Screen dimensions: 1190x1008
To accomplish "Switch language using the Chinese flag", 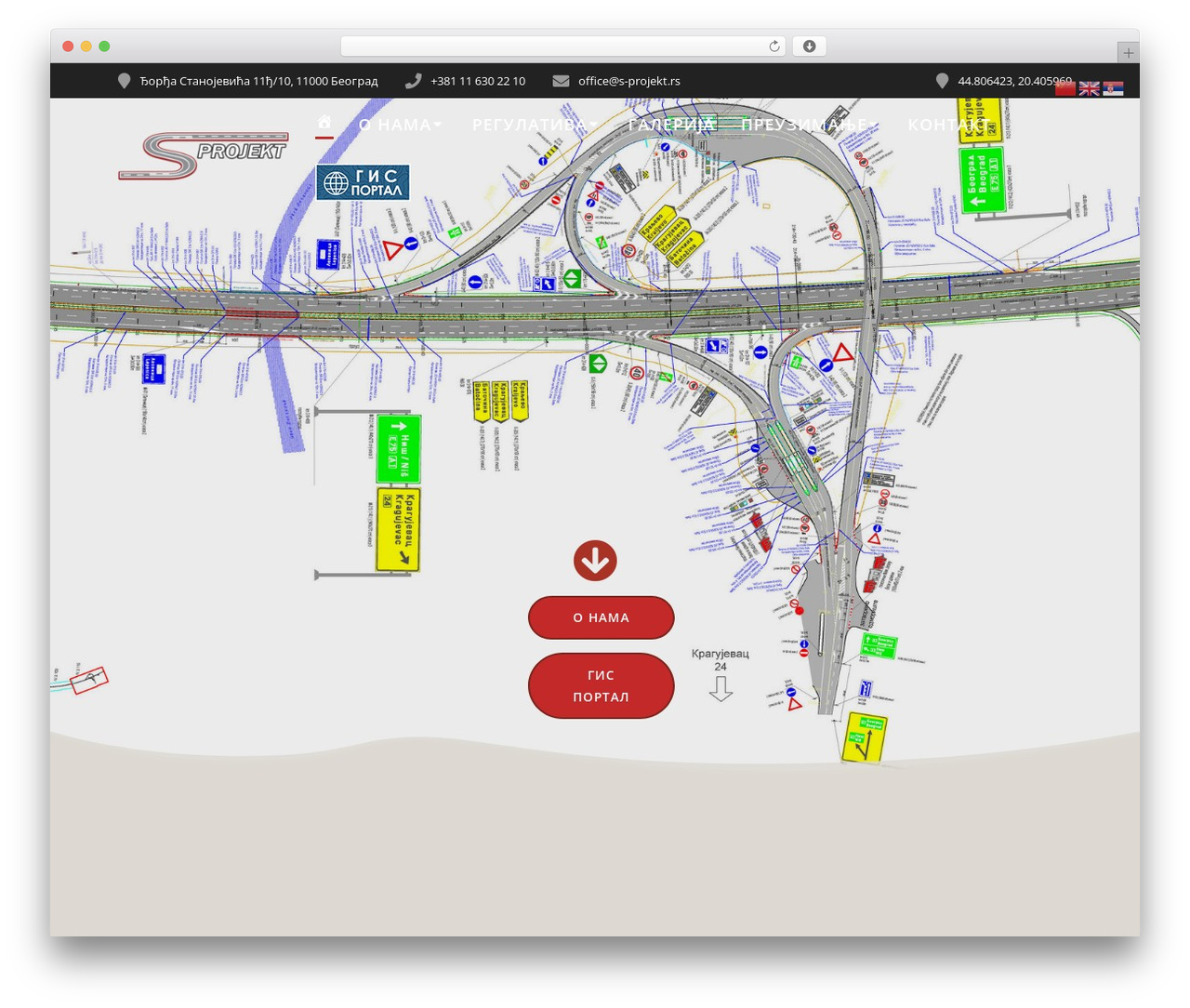I will click(x=1065, y=88).
